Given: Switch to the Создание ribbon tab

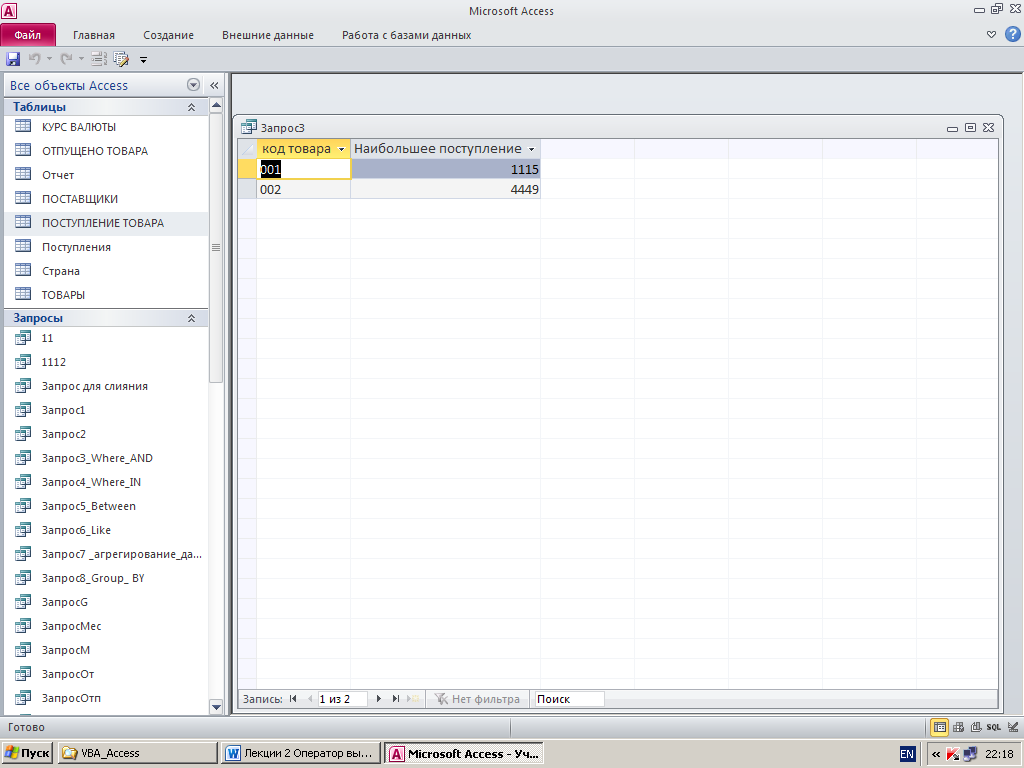Looking at the screenshot, I should point(168,35).
